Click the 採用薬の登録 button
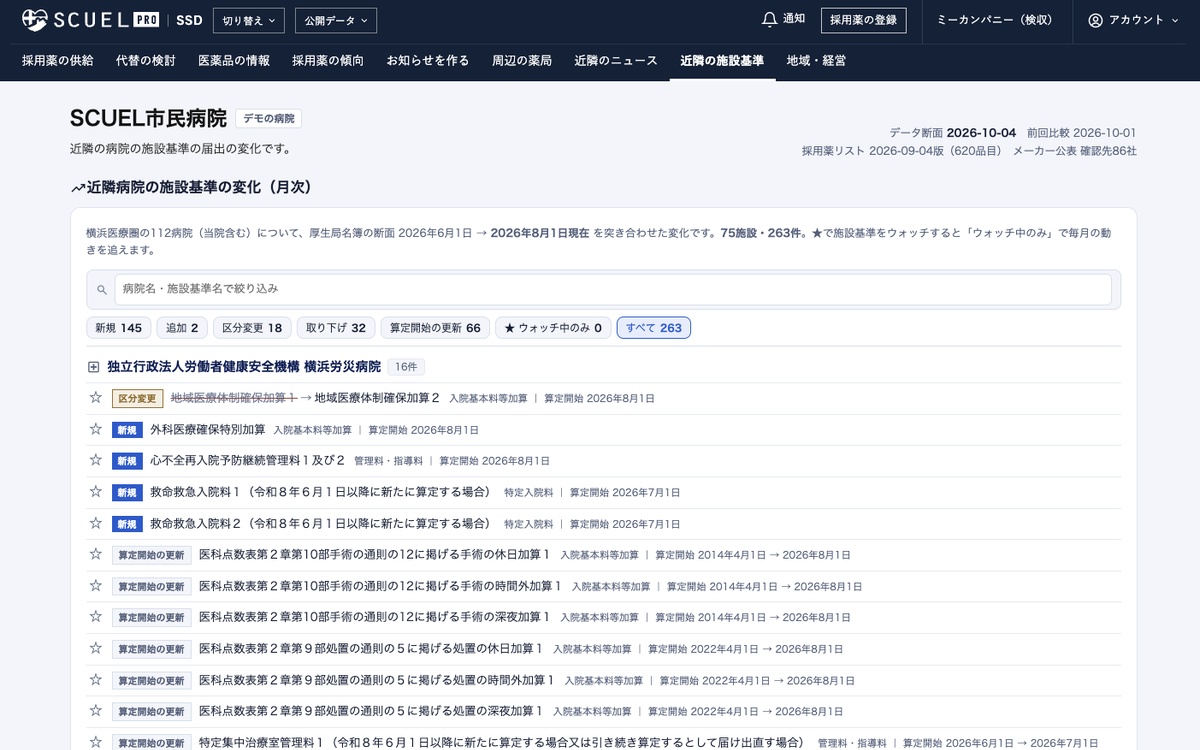 pyautogui.click(x=864, y=20)
